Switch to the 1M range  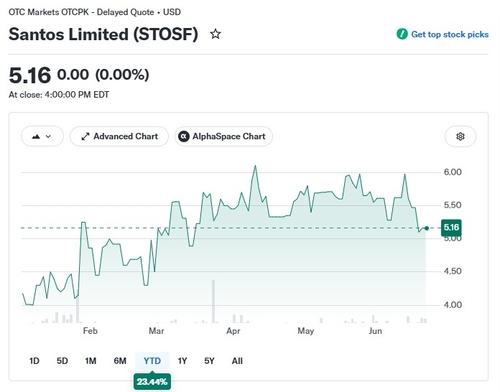pos(91,361)
